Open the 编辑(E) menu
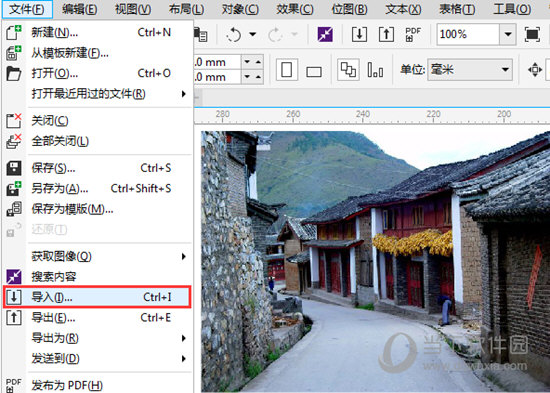 80,9
